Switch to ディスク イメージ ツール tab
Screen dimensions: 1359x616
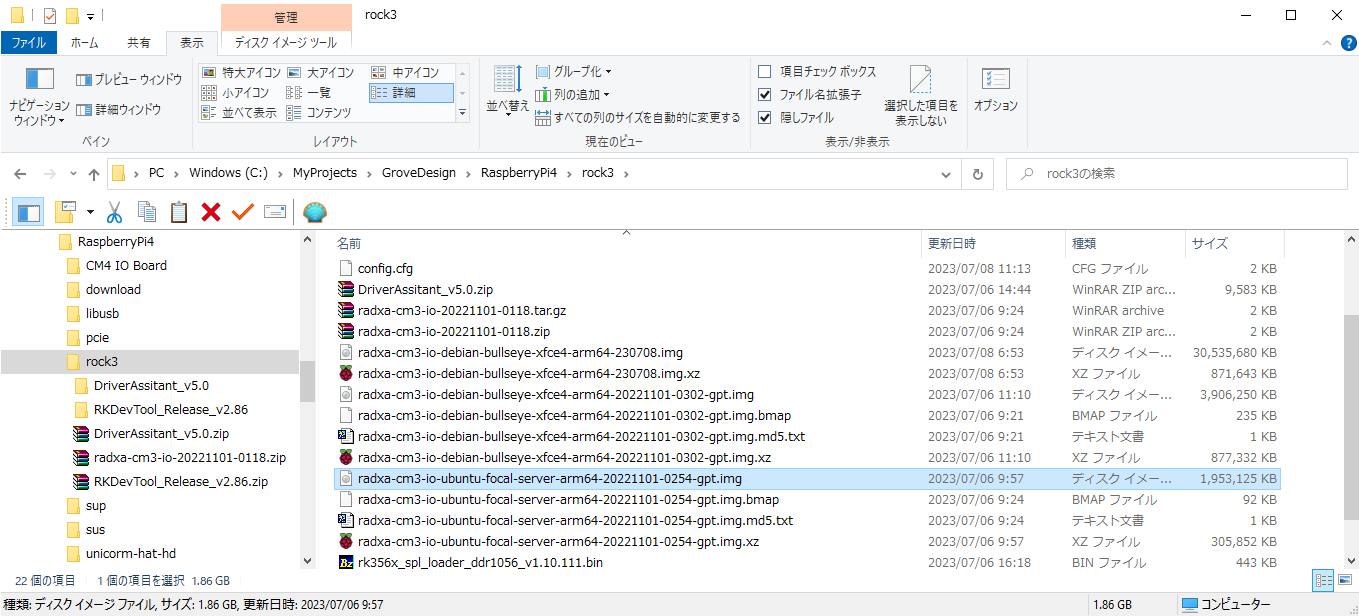[x=286, y=43]
